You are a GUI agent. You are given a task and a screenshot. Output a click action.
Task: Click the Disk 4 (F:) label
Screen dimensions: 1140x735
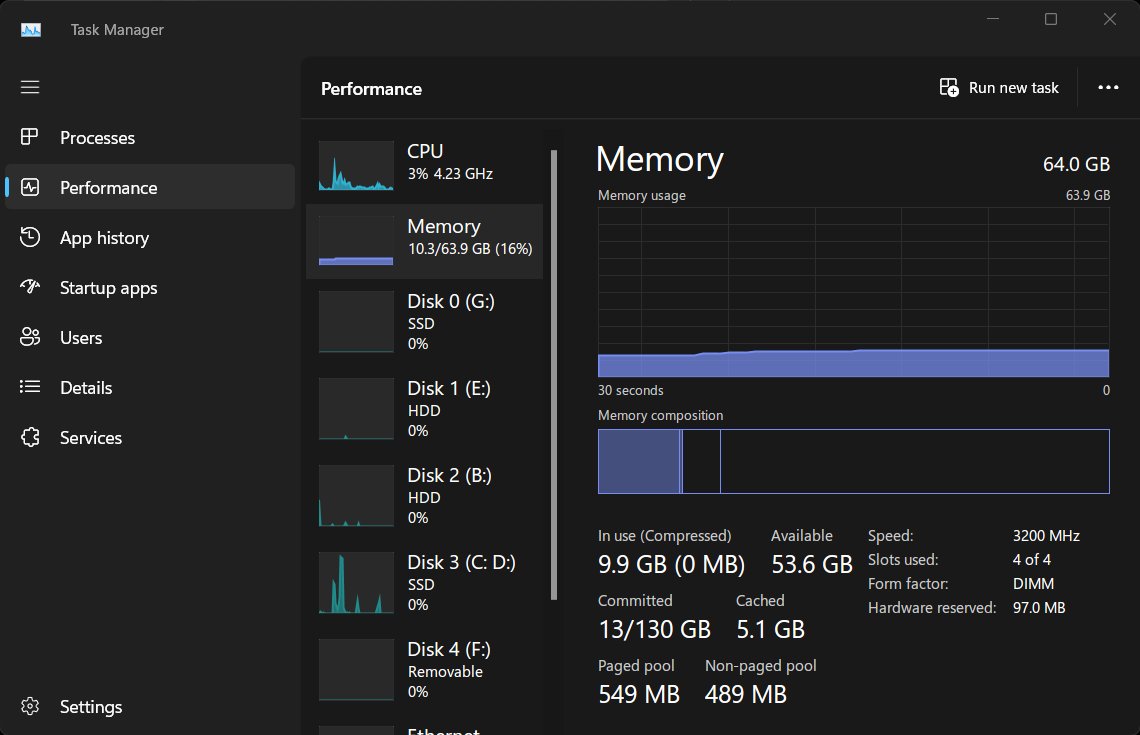[449, 649]
